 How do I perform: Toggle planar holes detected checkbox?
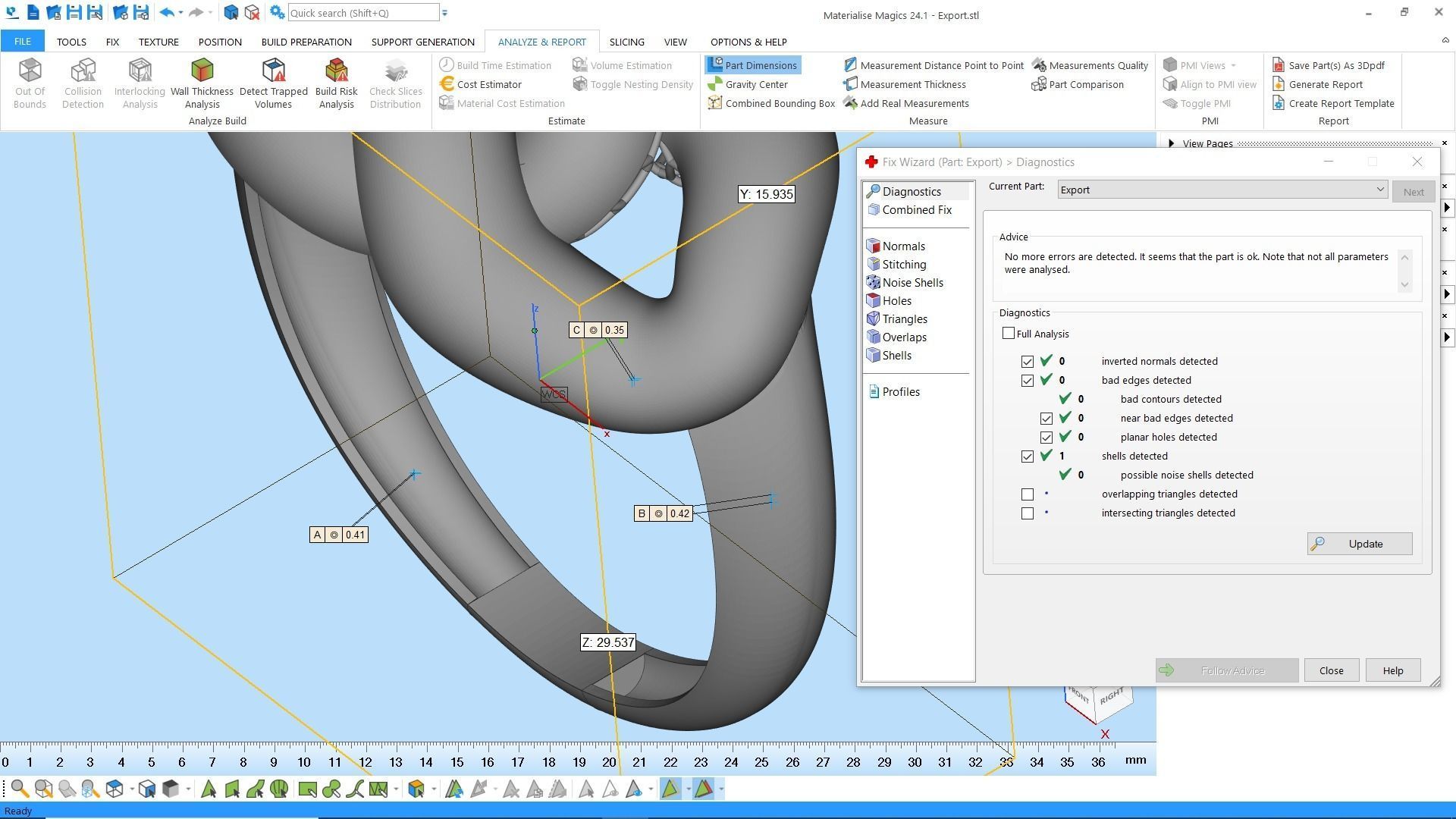[1046, 438]
